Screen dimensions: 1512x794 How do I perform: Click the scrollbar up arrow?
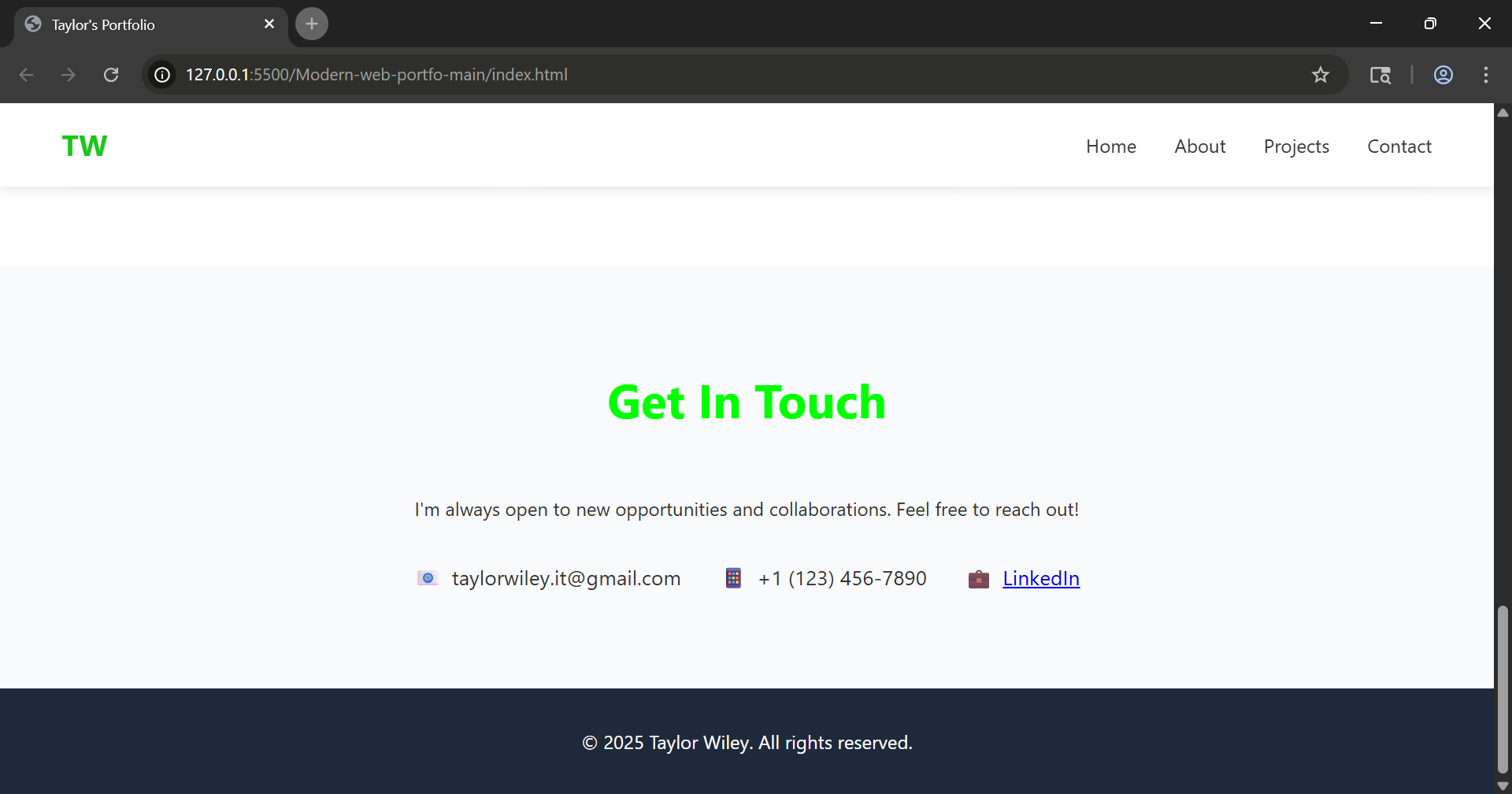coord(1503,113)
